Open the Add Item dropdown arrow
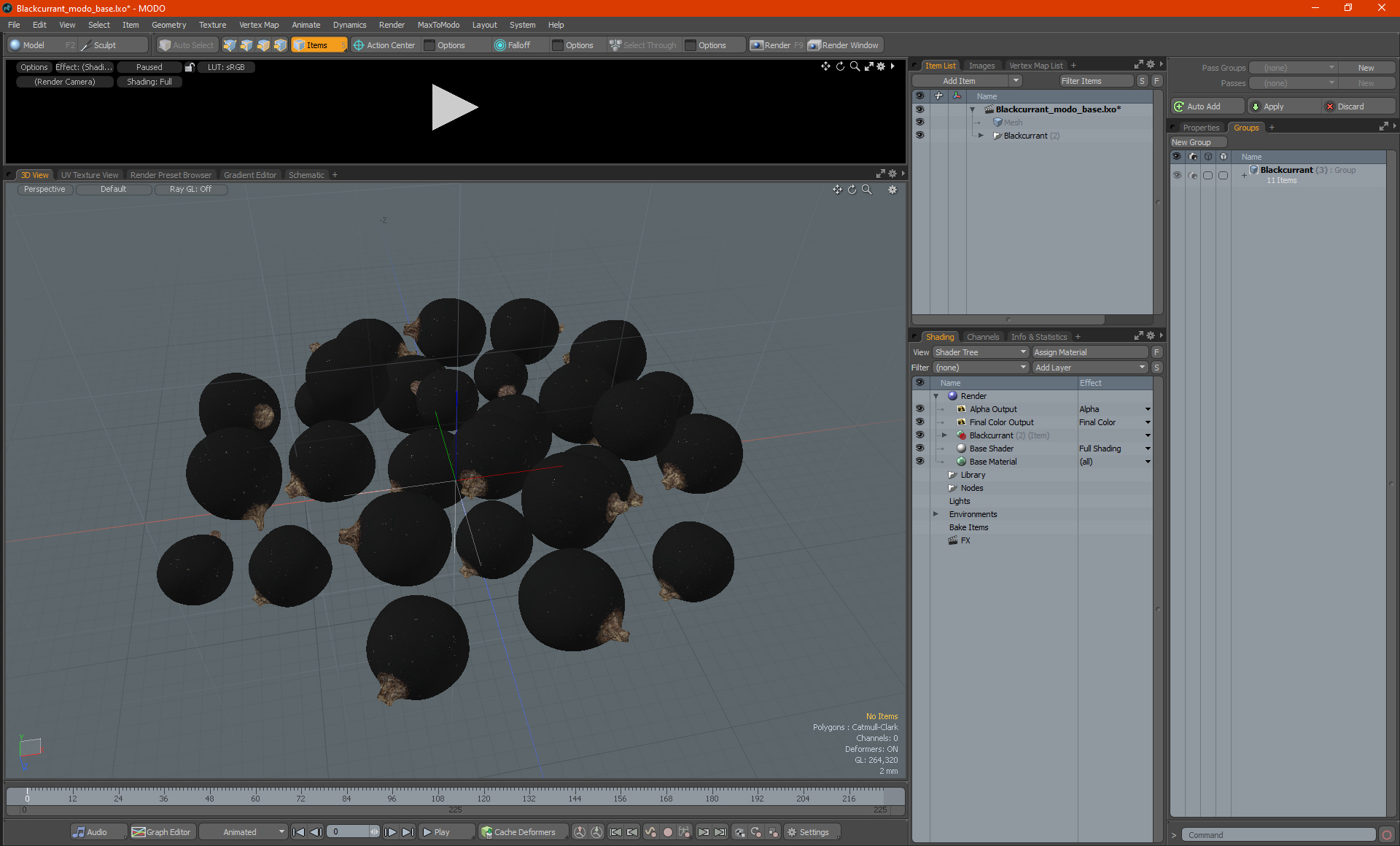The height and width of the screenshot is (846, 1400). tap(1016, 81)
